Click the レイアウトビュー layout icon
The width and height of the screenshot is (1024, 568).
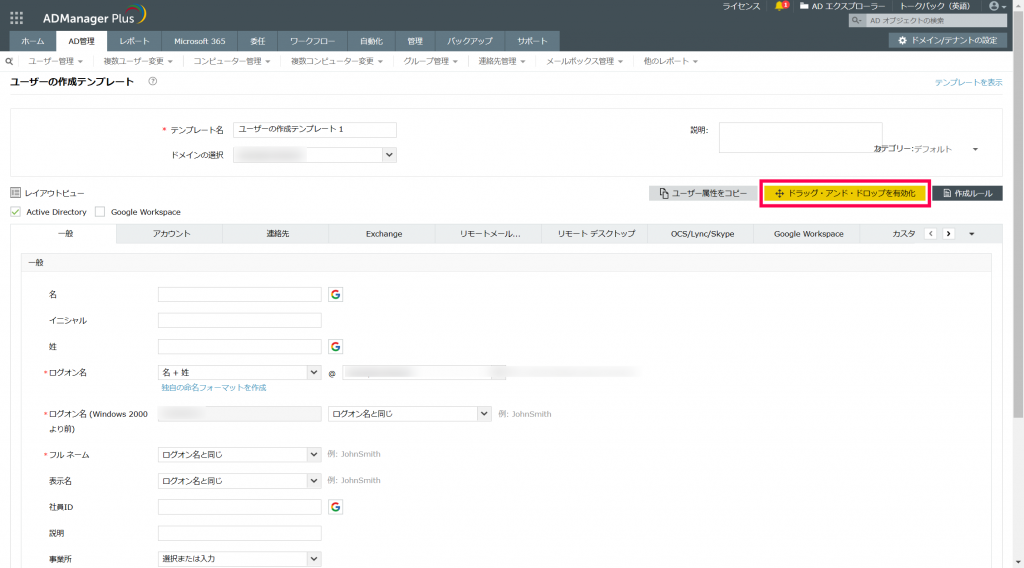tap(16, 193)
